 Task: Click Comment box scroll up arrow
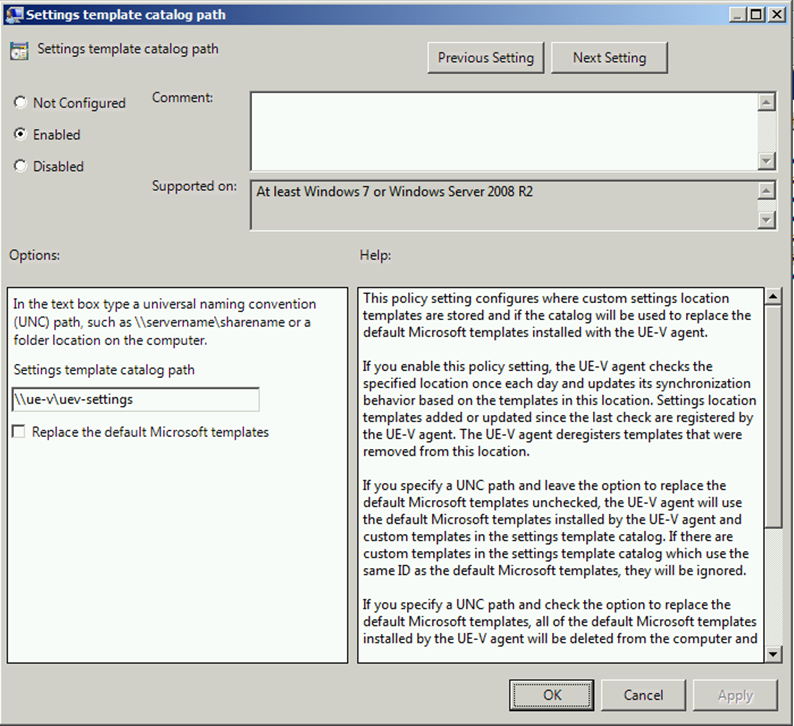tap(767, 102)
